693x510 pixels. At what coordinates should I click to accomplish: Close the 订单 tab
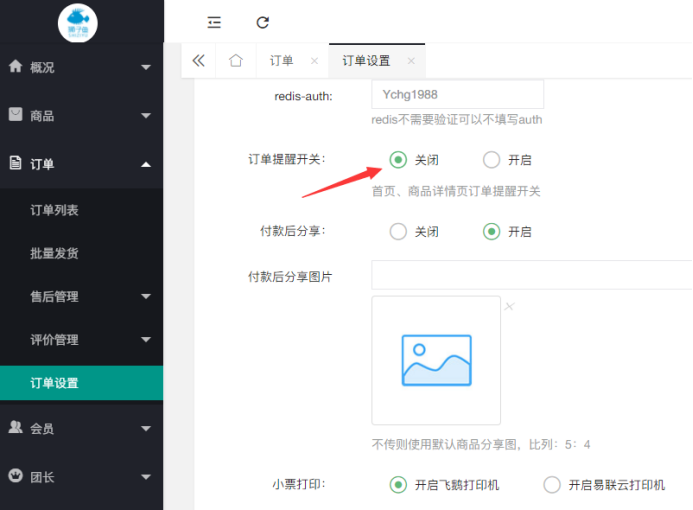[x=314, y=61]
